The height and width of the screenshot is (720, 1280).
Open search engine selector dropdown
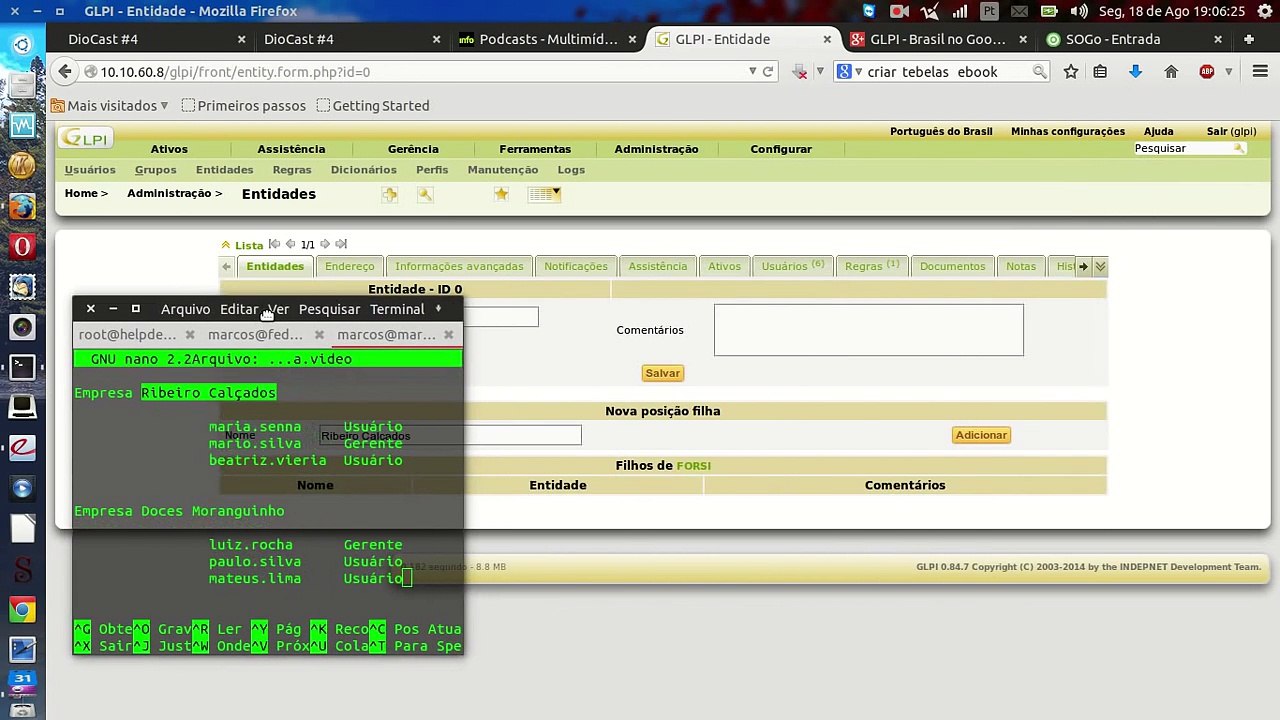[848, 72]
